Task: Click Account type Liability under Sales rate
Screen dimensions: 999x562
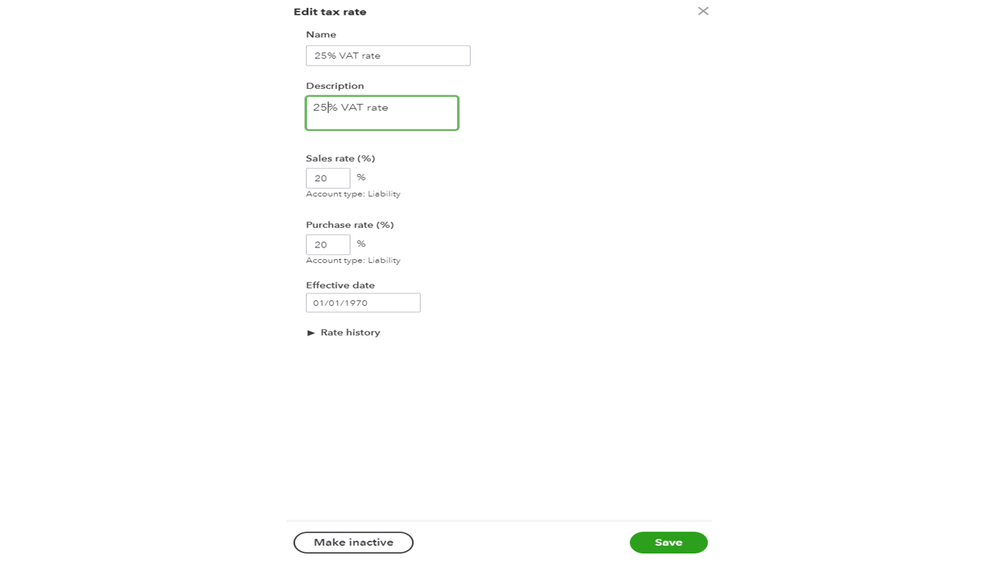Action: [352, 194]
